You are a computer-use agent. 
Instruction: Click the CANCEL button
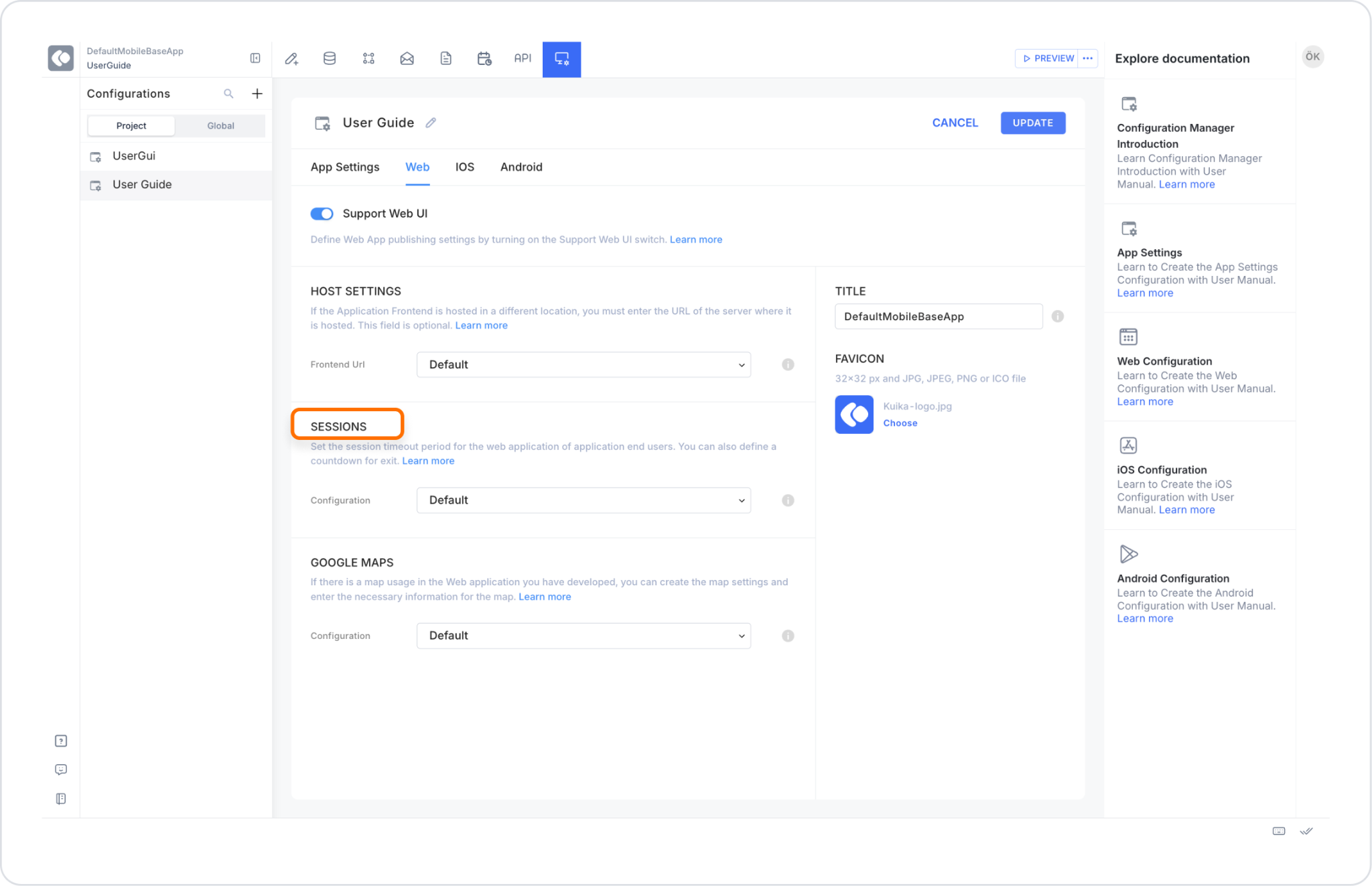955,123
